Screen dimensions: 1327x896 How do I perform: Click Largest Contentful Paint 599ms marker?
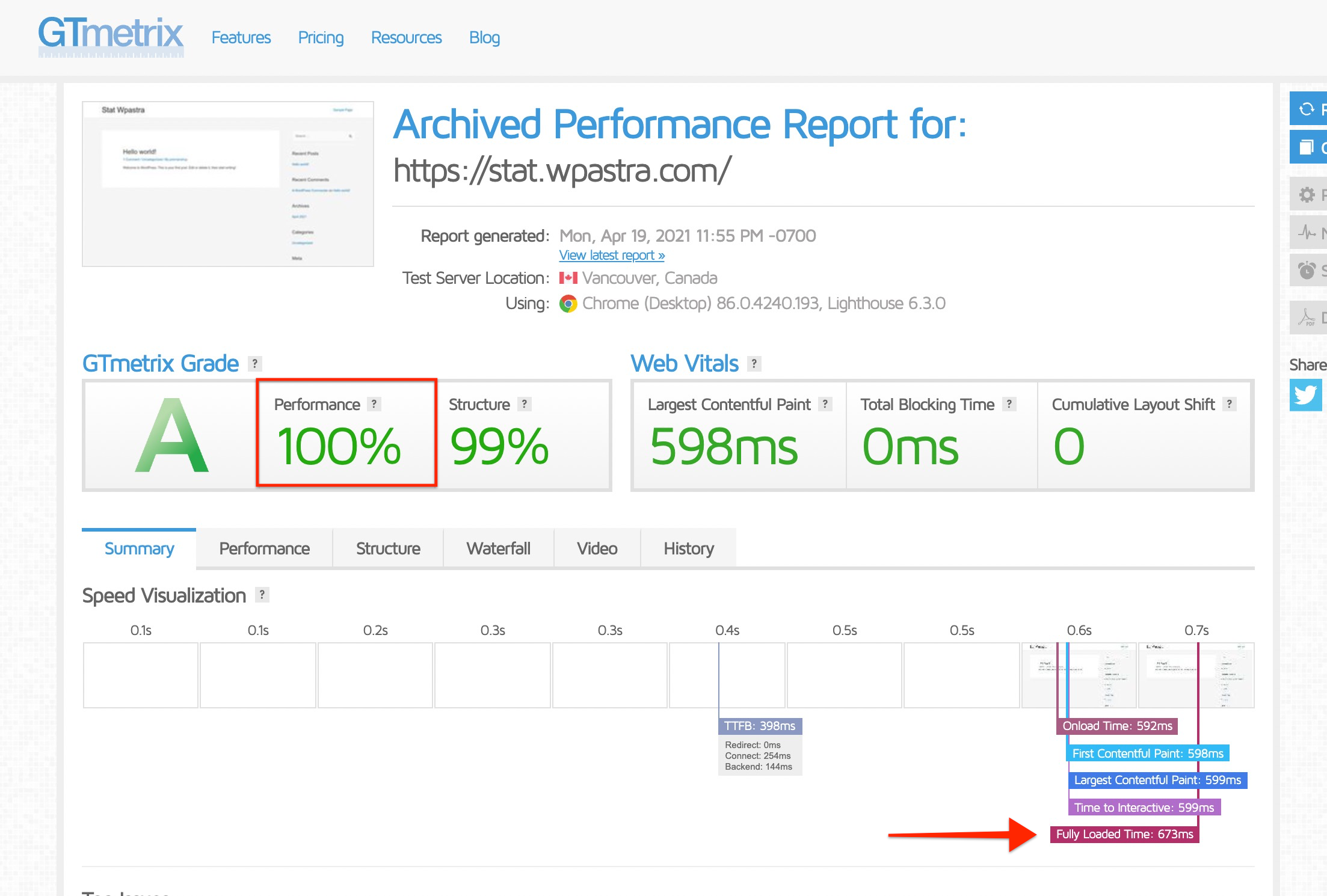(1157, 780)
